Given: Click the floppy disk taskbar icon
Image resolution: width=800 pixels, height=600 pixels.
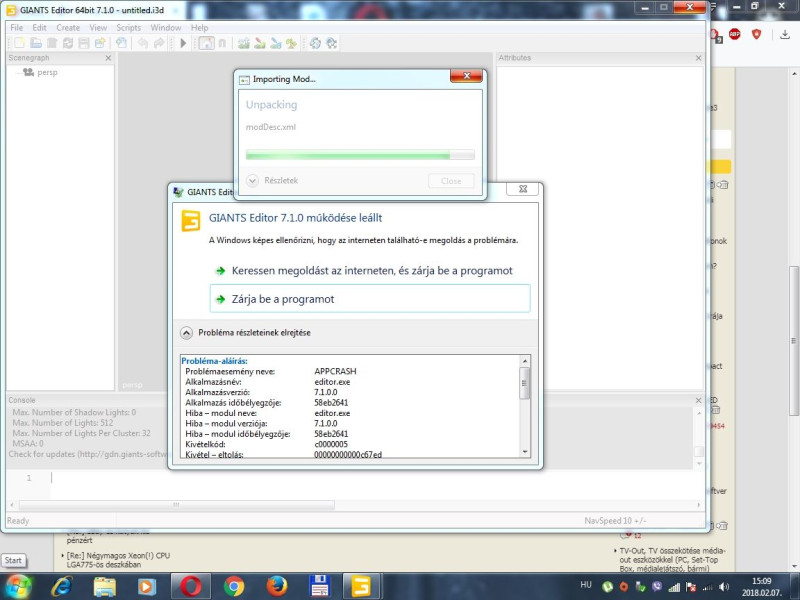Looking at the screenshot, I should (319, 586).
